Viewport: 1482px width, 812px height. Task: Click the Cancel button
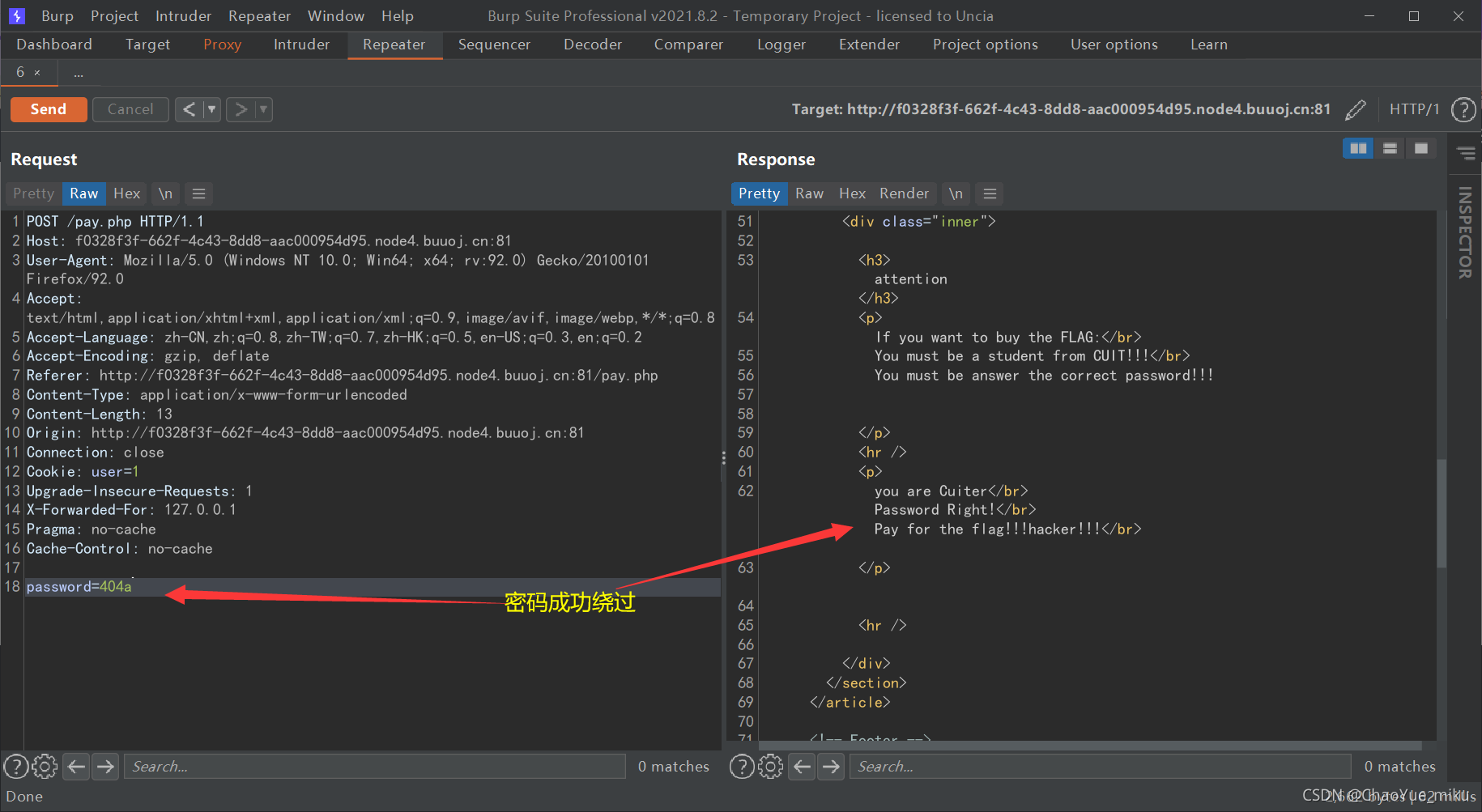130,109
